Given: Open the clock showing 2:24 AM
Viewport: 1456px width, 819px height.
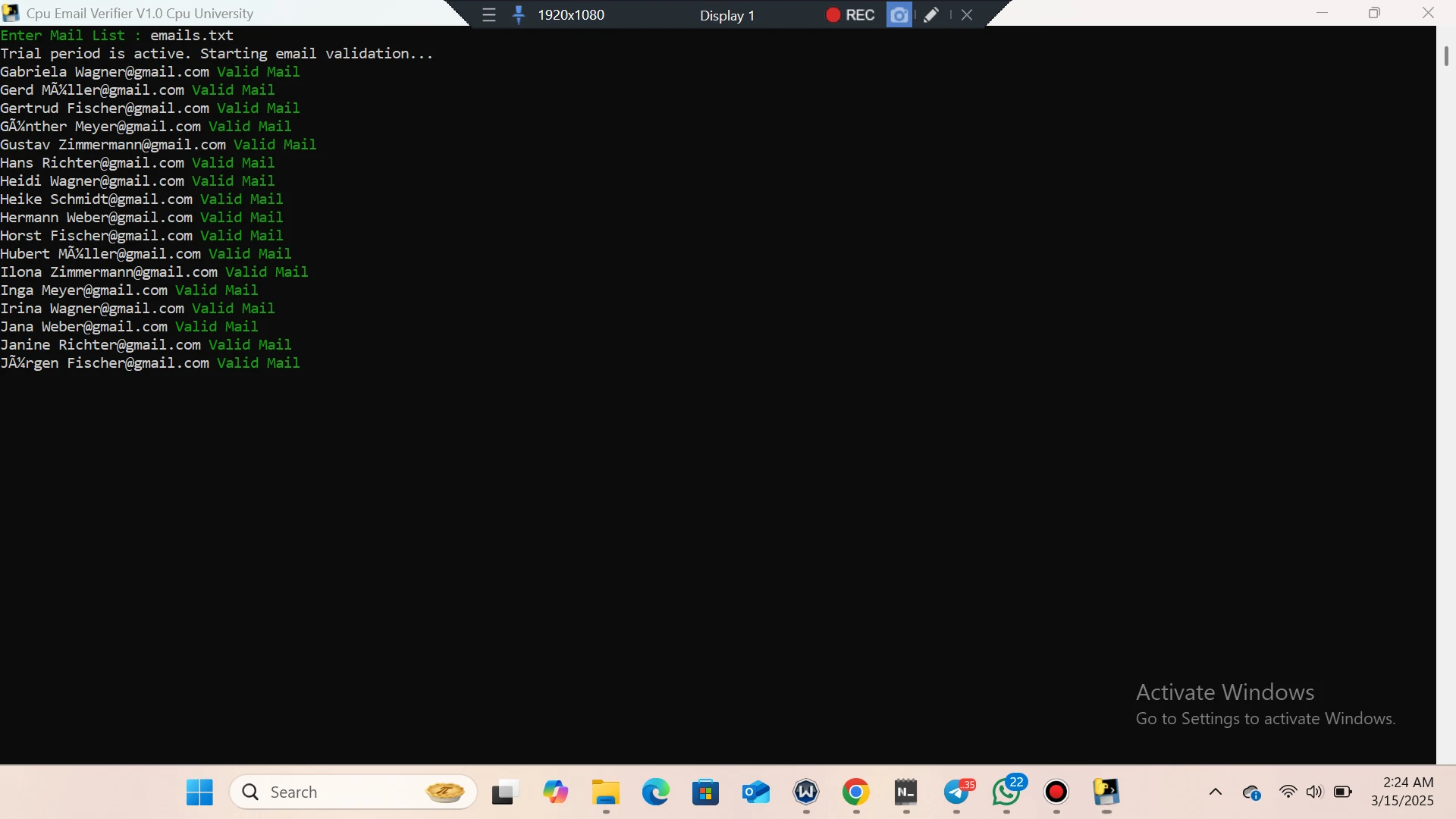Looking at the screenshot, I should [1401, 792].
